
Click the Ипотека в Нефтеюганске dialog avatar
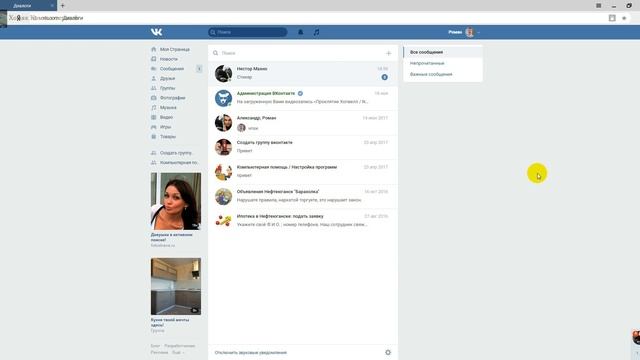223,221
